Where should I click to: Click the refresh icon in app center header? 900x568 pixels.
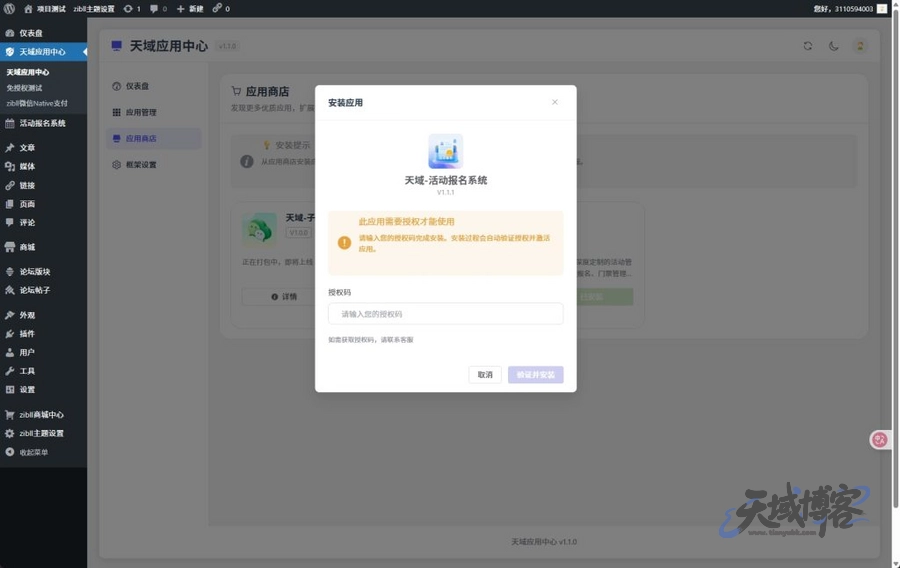click(808, 46)
